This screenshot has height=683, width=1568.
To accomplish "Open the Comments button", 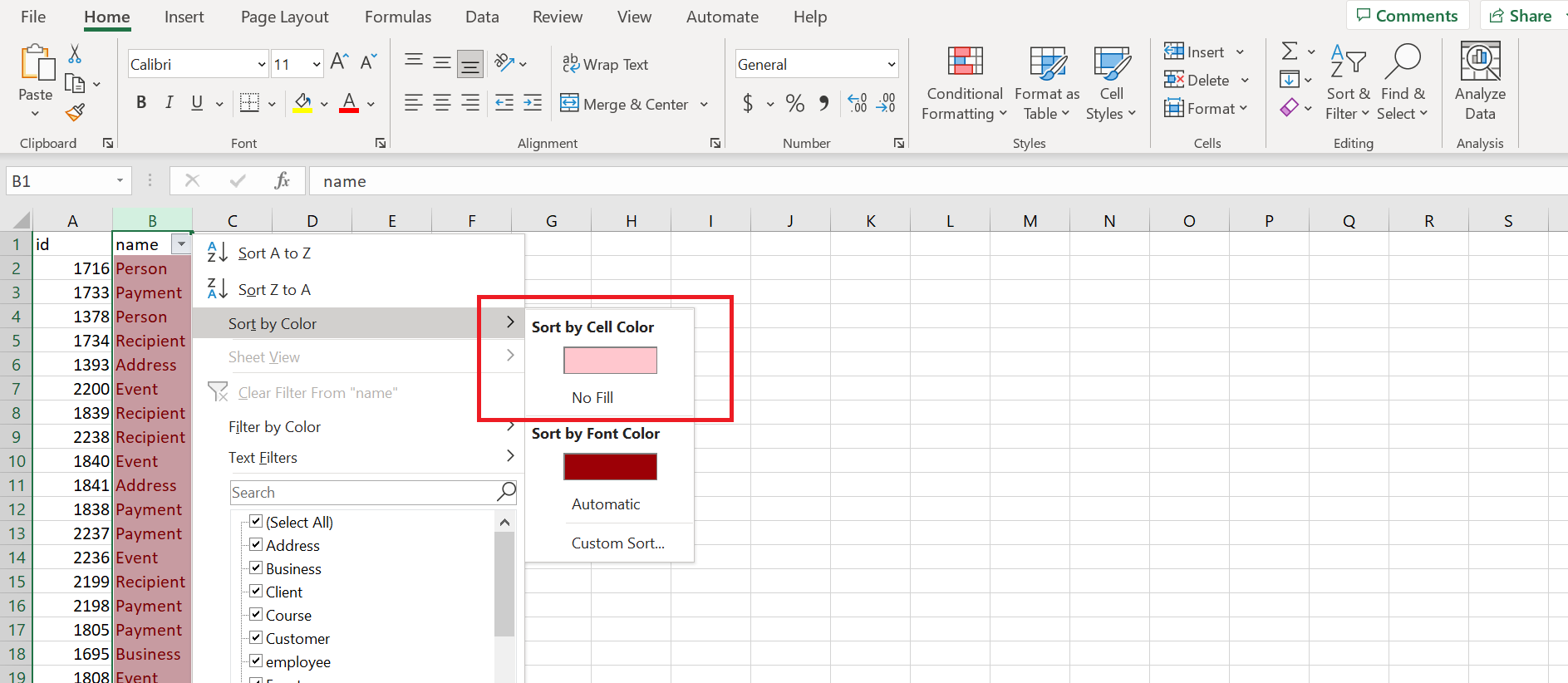I will pos(1407,16).
